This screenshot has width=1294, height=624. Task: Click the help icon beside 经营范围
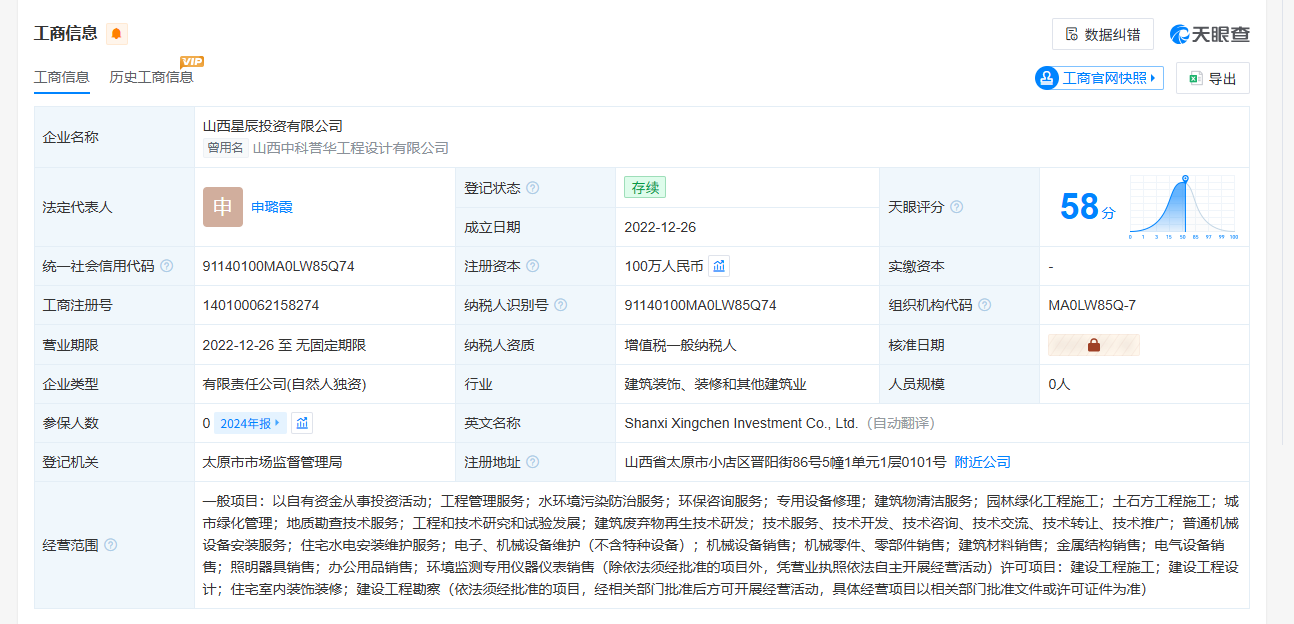(x=111, y=545)
